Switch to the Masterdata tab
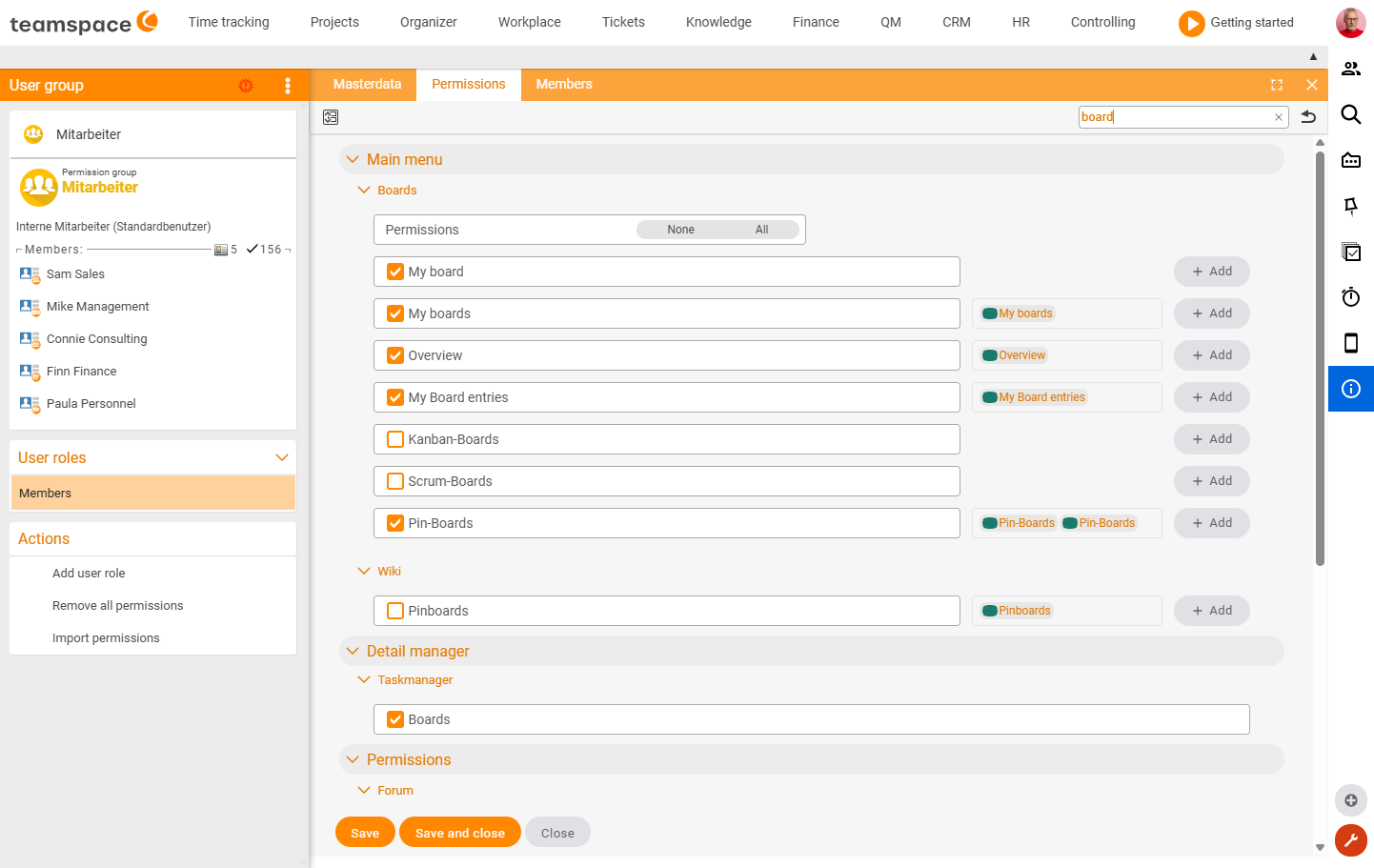 [x=367, y=84]
